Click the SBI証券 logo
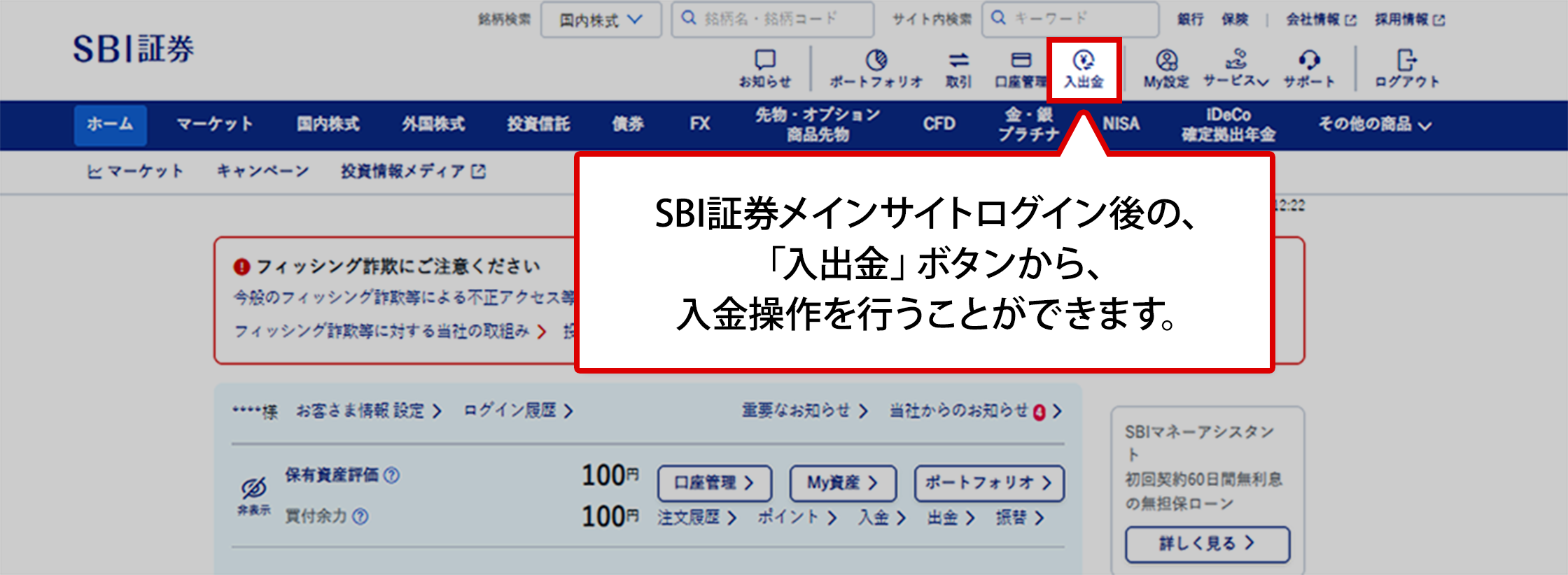 [x=133, y=49]
